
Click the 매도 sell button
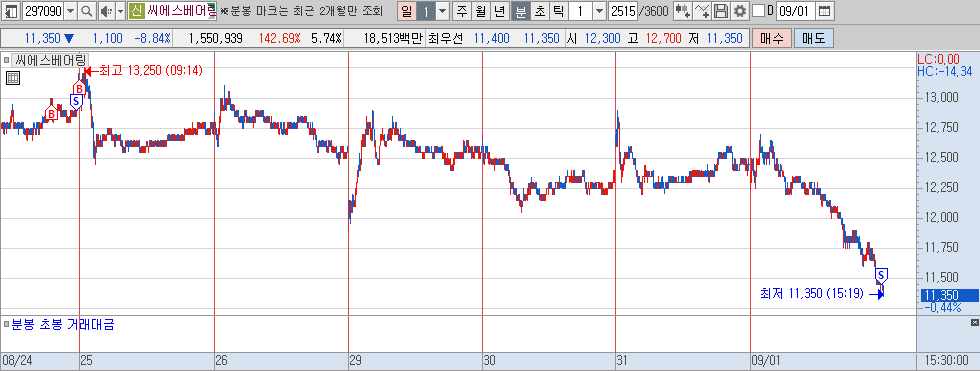(813, 38)
